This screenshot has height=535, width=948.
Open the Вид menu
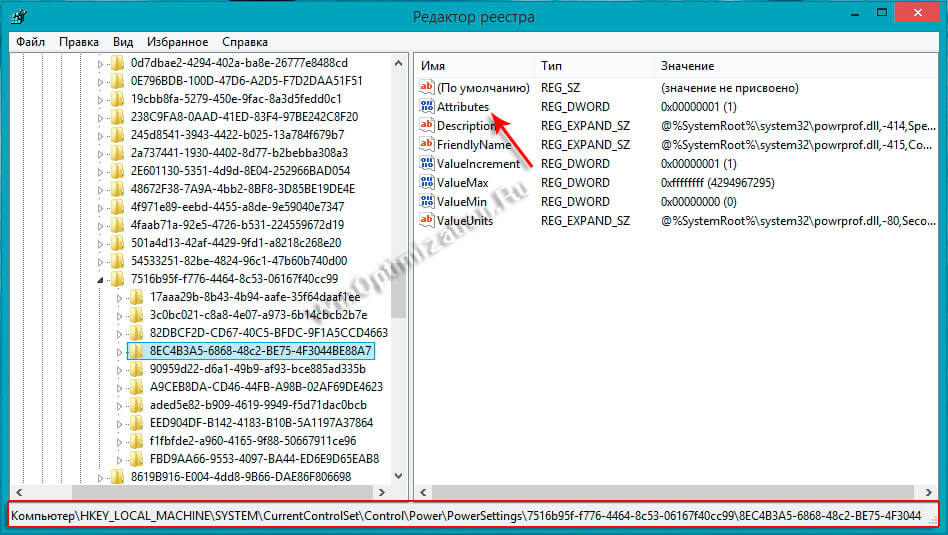123,42
